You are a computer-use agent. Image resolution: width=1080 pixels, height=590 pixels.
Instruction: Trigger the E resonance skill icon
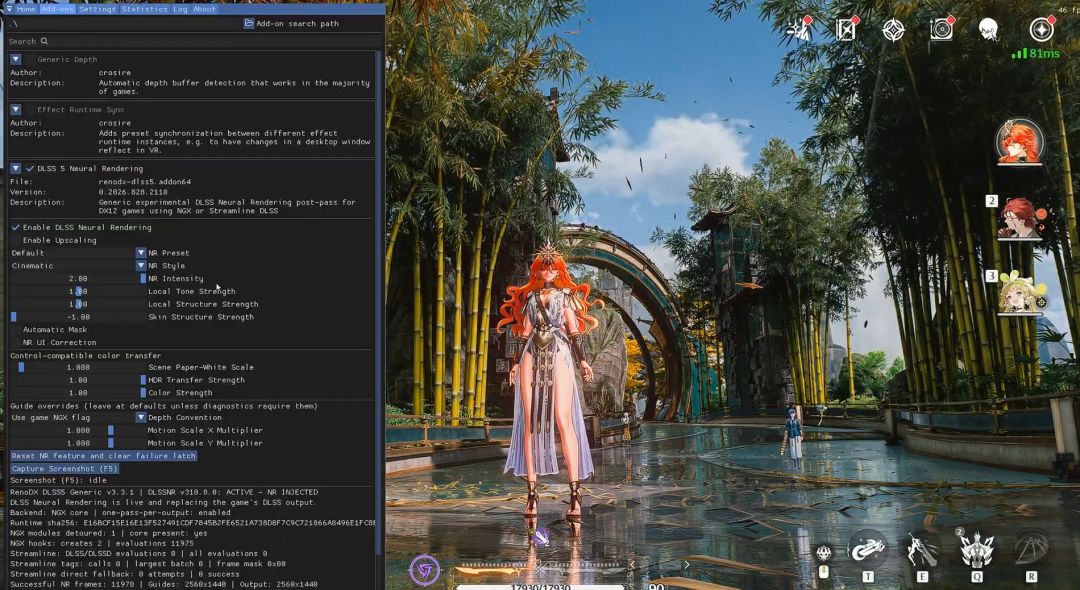[922, 550]
